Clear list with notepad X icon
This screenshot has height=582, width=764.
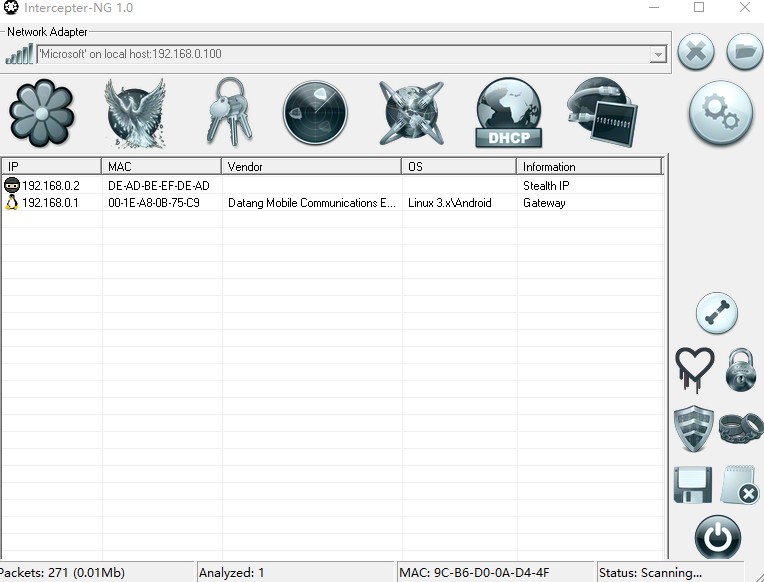[x=740, y=485]
